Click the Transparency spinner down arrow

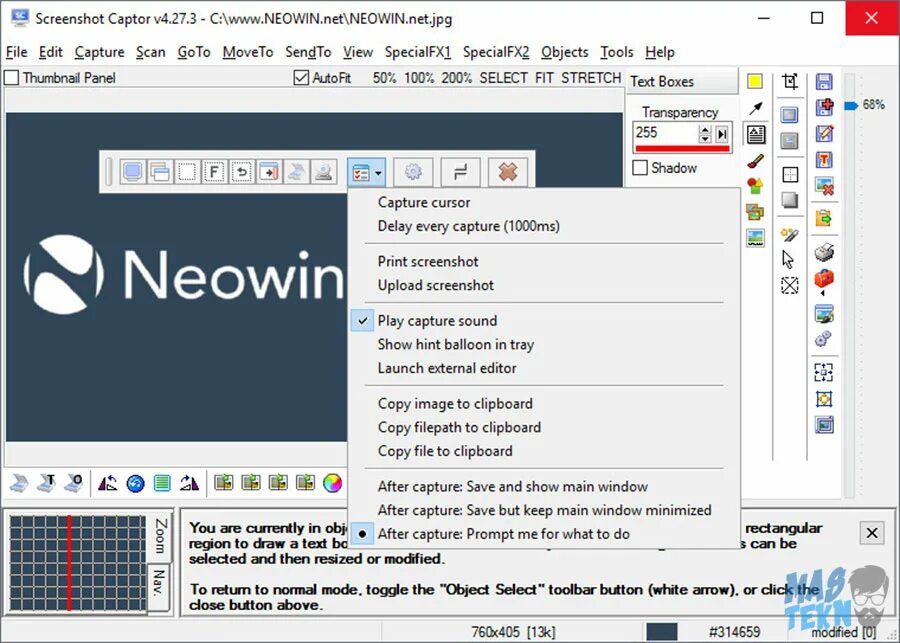(x=705, y=138)
